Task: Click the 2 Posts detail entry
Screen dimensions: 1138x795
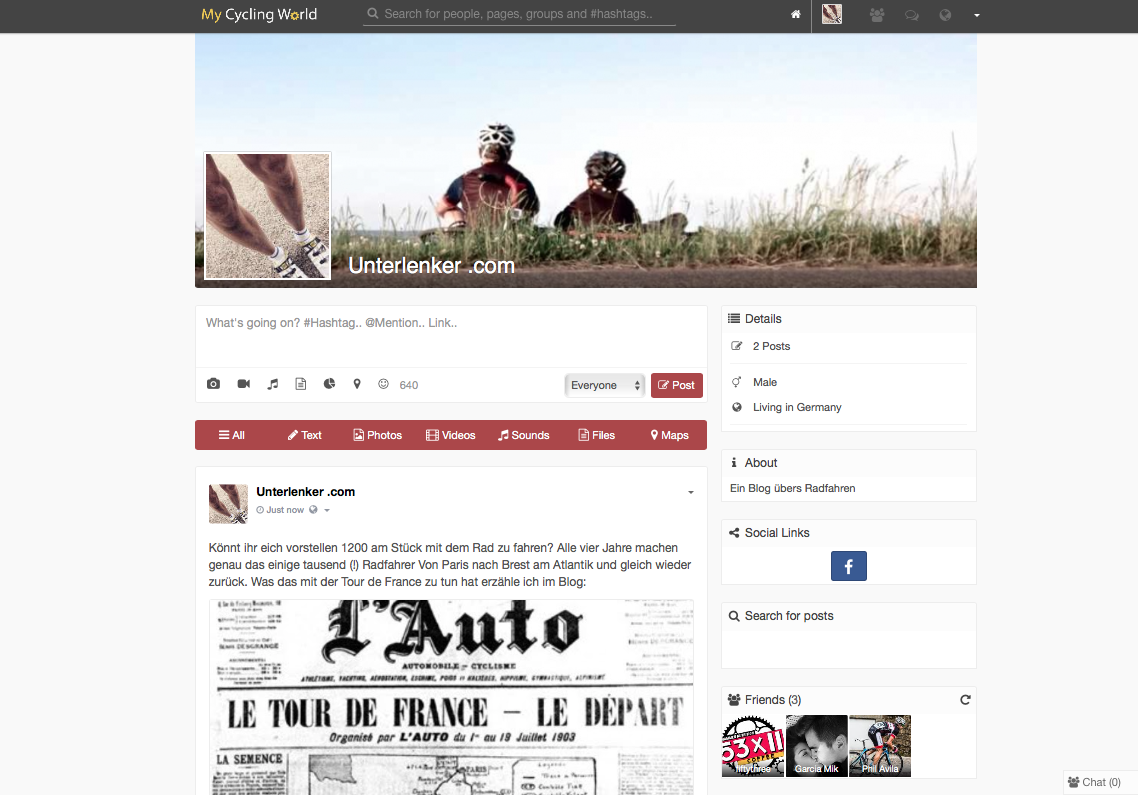Action: pos(771,346)
